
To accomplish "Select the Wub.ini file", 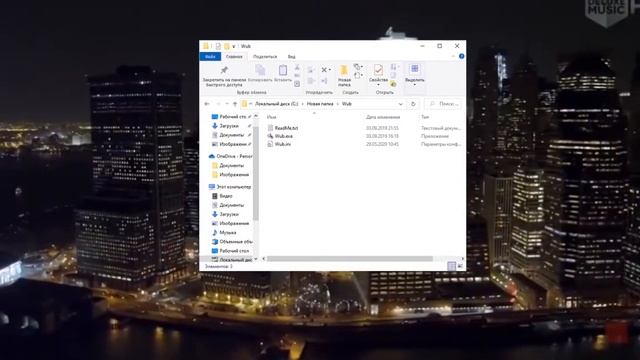I will 279,144.
